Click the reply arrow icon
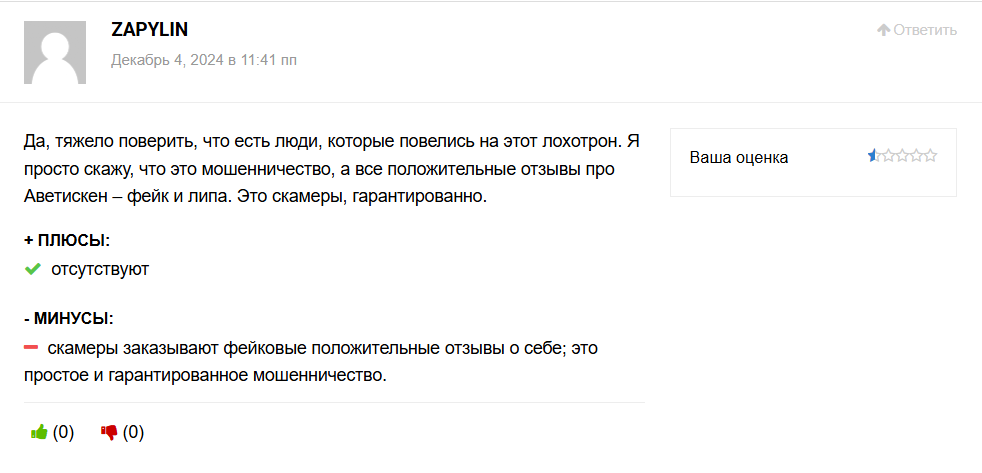Image resolution: width=982 pixels, height=473 pixels. pos(884,30)
